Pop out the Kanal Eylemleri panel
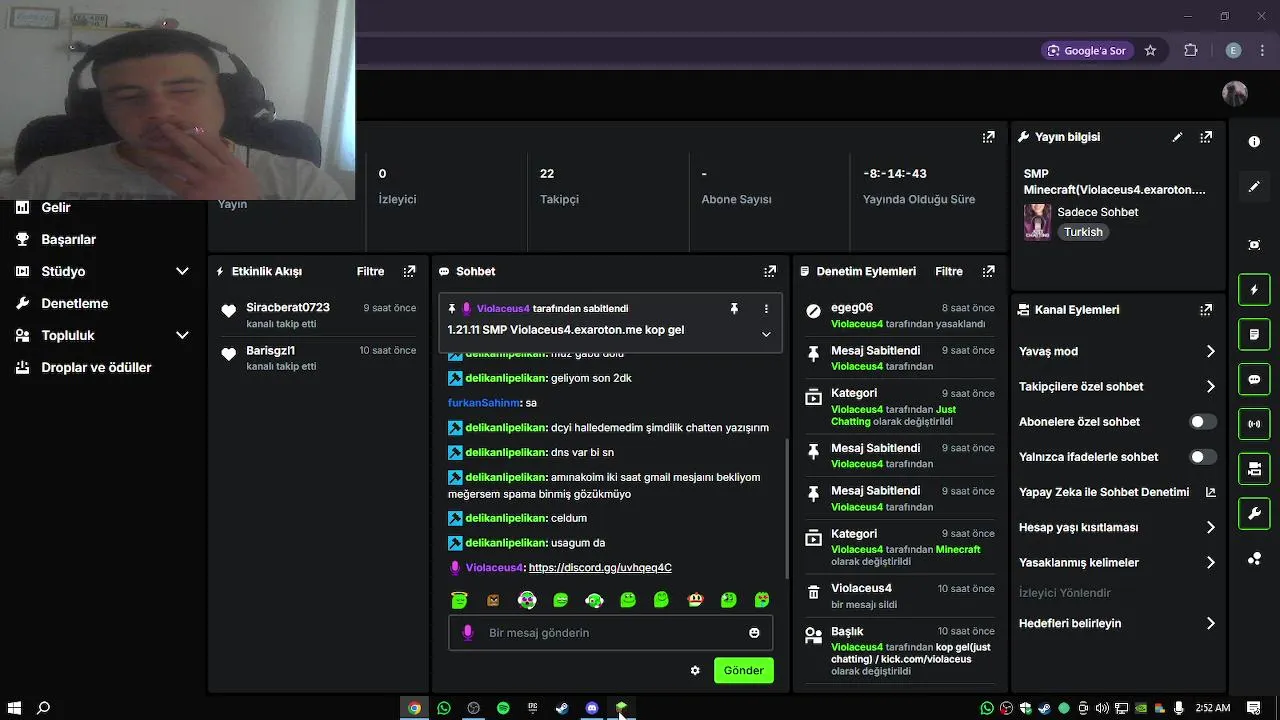1280x720 pixels. tap(1206, 310)
